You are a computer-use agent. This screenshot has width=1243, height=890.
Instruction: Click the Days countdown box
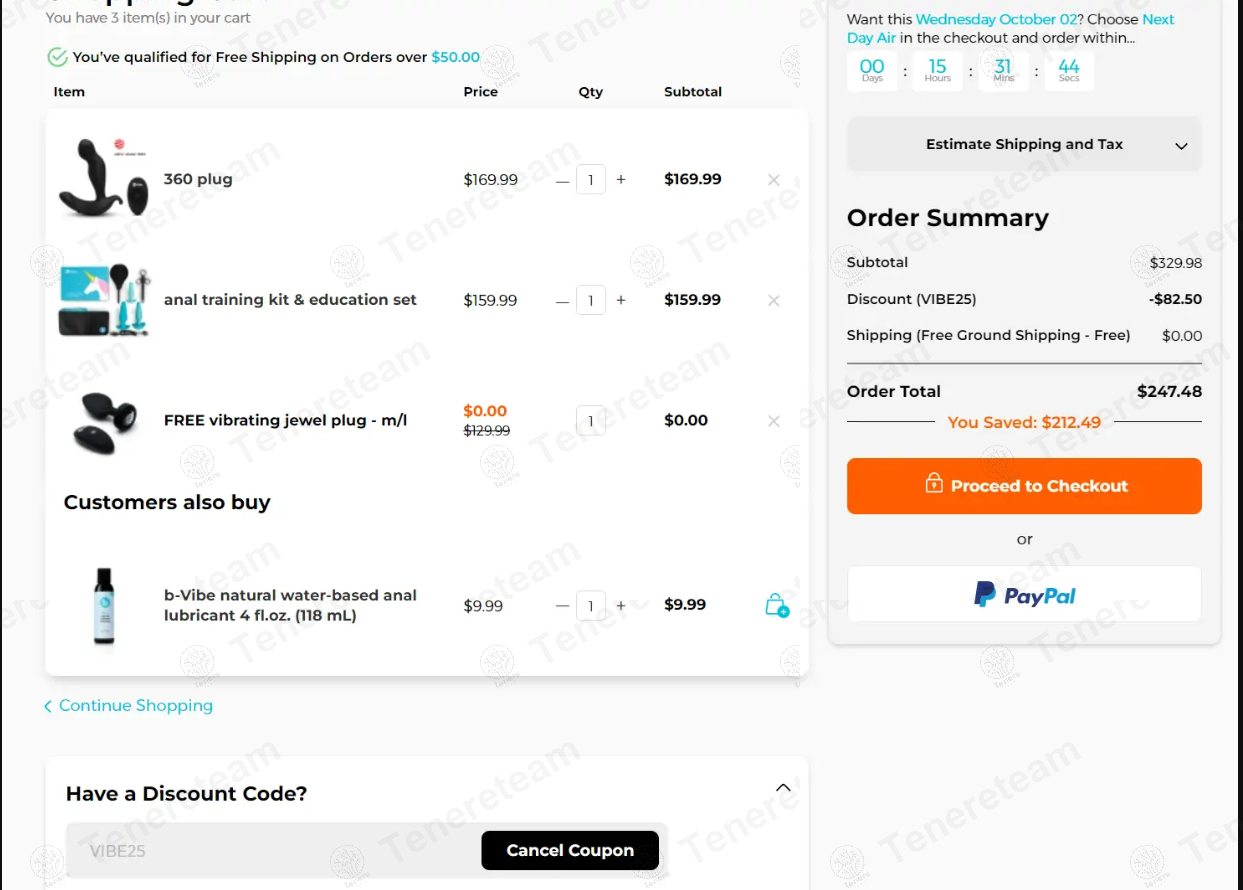[872, 71]
